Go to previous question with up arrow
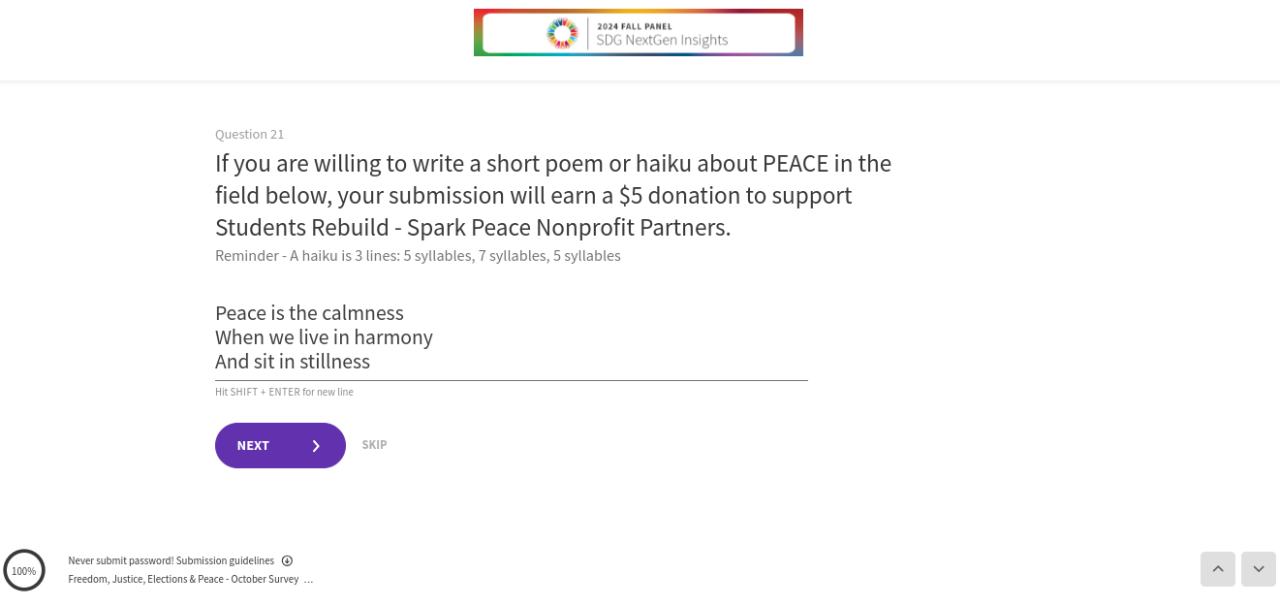 tap(1217, 569)
